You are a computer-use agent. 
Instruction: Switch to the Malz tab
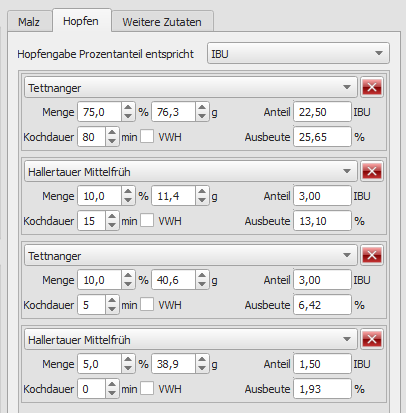coord(29,22)
